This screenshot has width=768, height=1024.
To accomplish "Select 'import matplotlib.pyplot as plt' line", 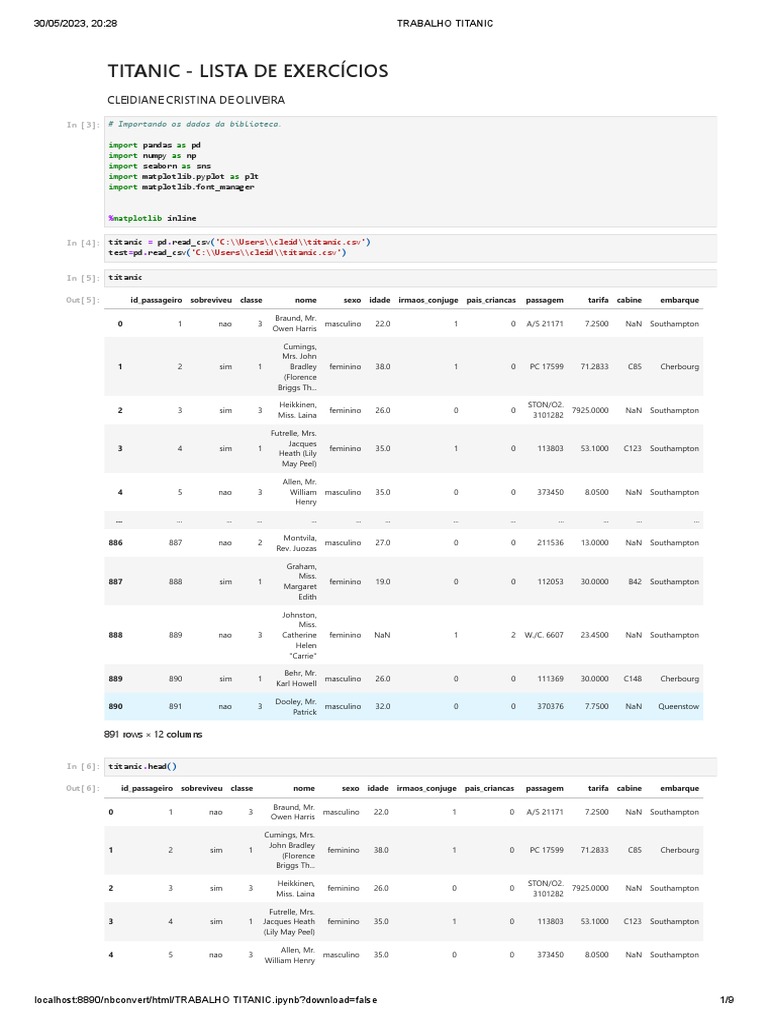I will [x=184, y=176].
